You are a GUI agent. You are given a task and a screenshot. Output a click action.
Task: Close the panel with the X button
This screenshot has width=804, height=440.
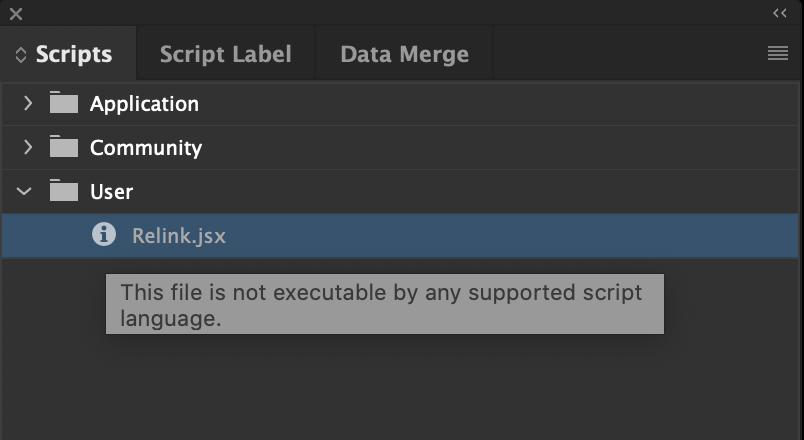click(x=15, y=14)
